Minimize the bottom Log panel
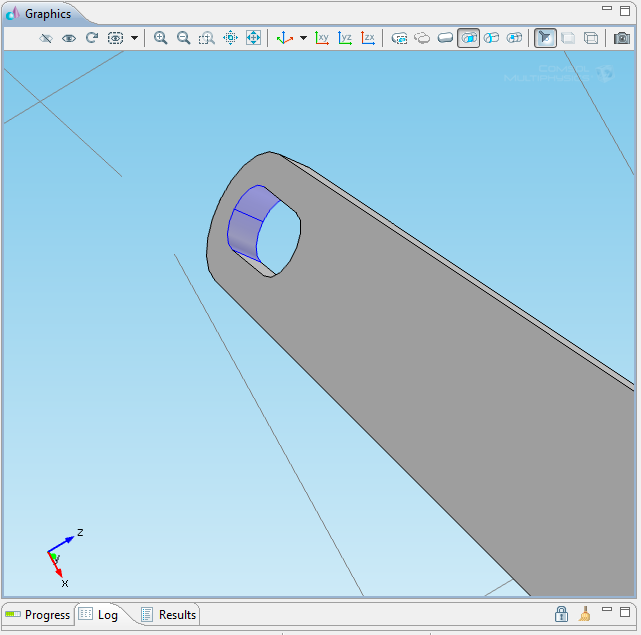The image size is (641, 635). coord(607,609)
